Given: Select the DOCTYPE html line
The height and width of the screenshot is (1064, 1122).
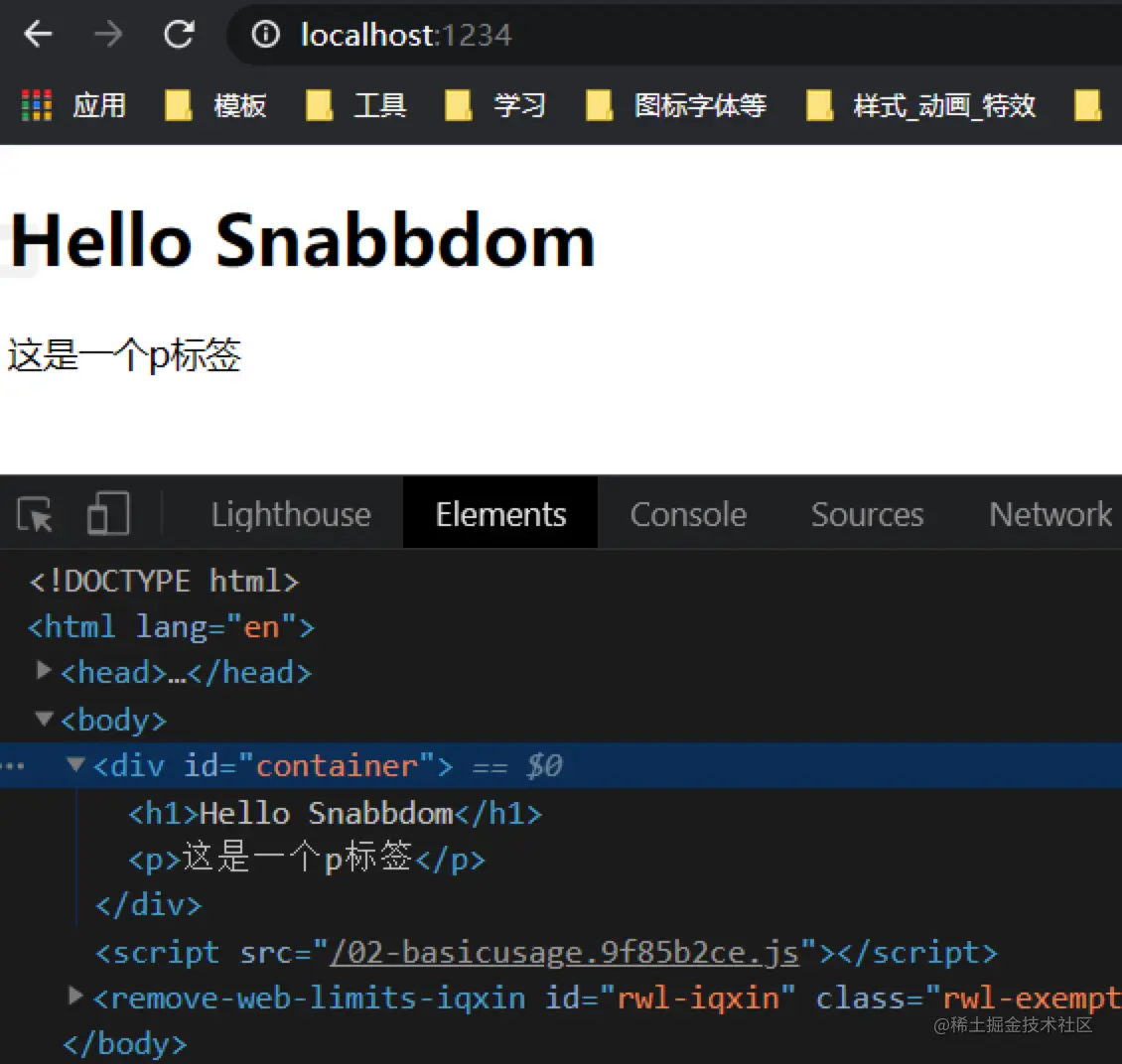Looking at the screenshot, I should (x=163, y=582).
